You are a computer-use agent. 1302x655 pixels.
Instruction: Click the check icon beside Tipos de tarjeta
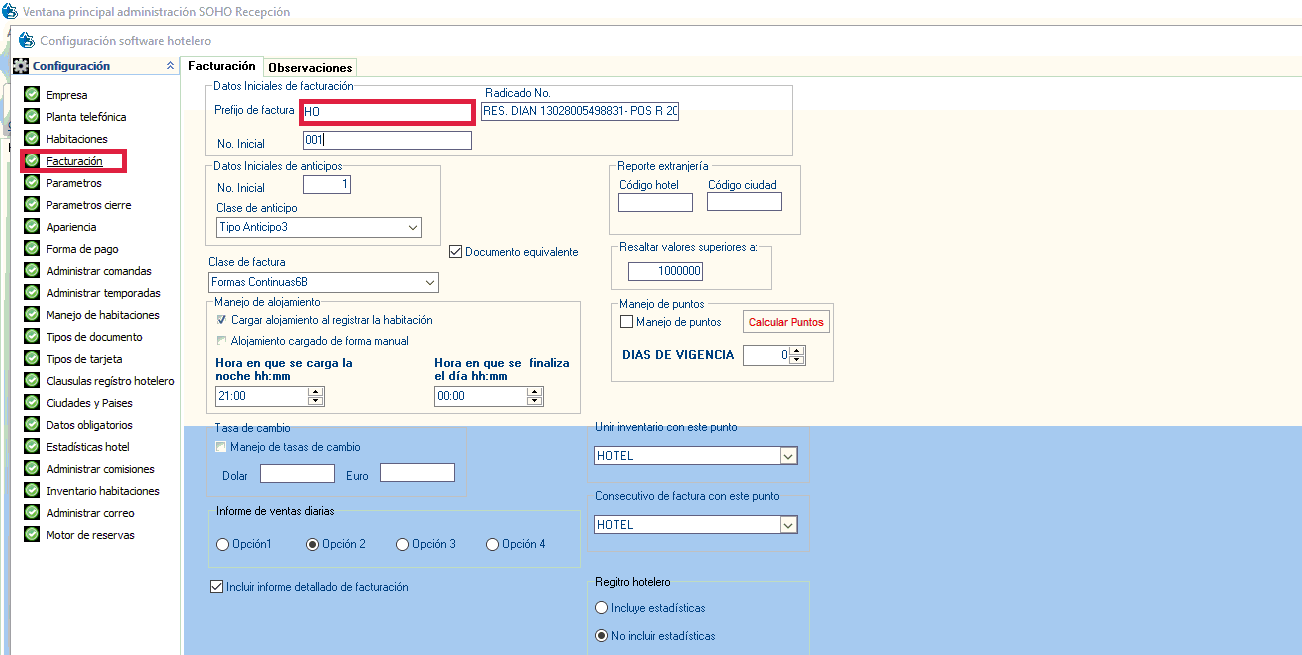pyautogui.click(x=32, y=359)
